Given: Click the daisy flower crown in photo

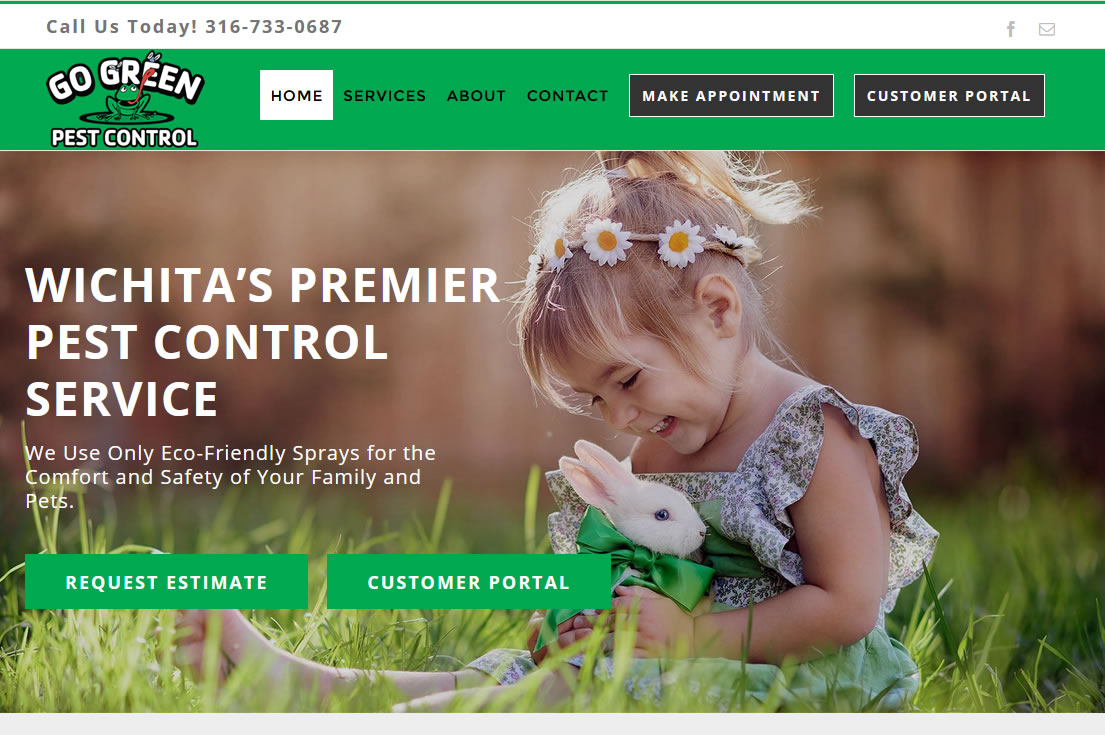Looking at the screenshot, I should coord(641,243).
